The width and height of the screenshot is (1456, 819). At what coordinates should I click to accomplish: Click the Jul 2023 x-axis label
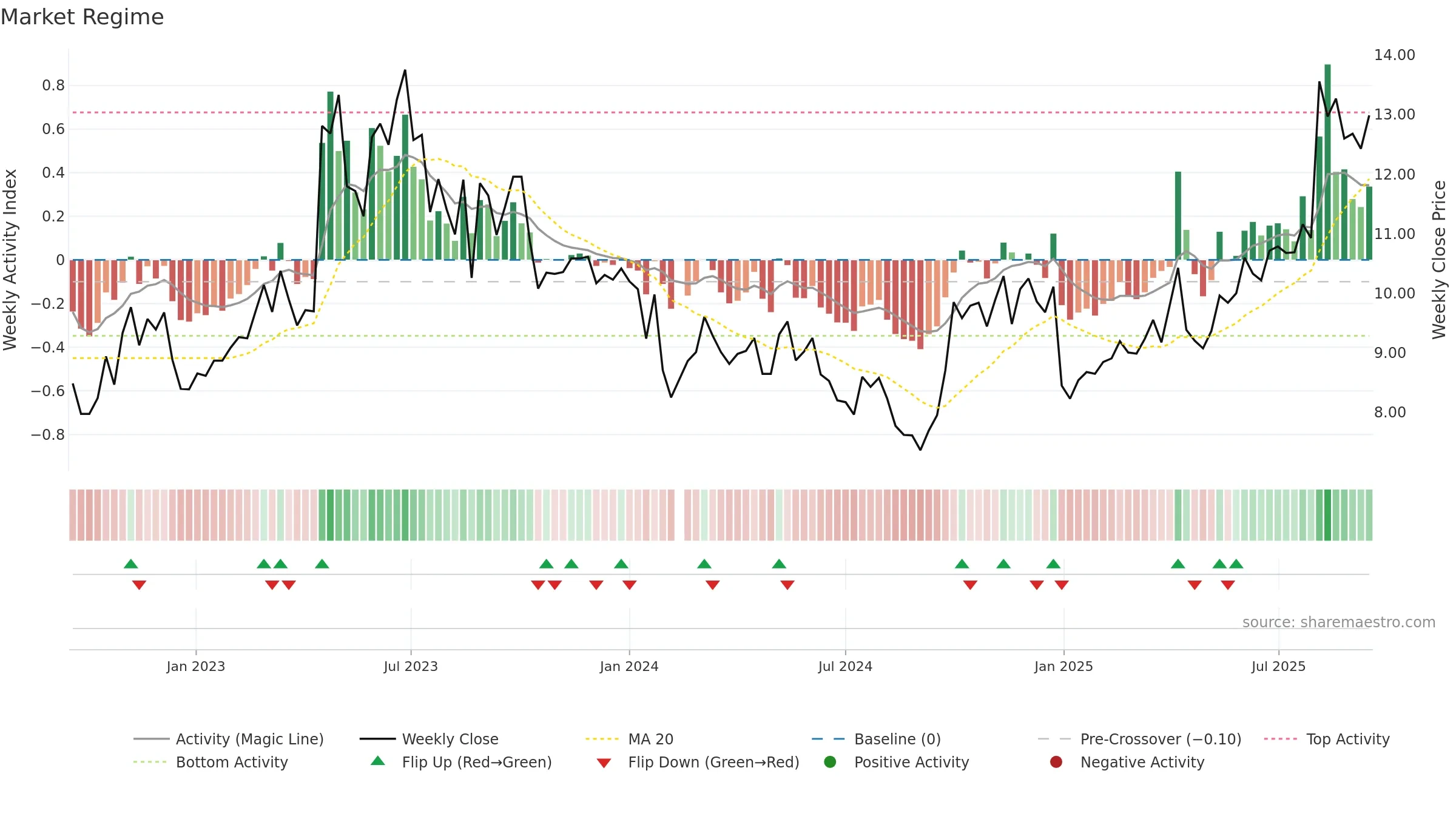tap(411, 666)
